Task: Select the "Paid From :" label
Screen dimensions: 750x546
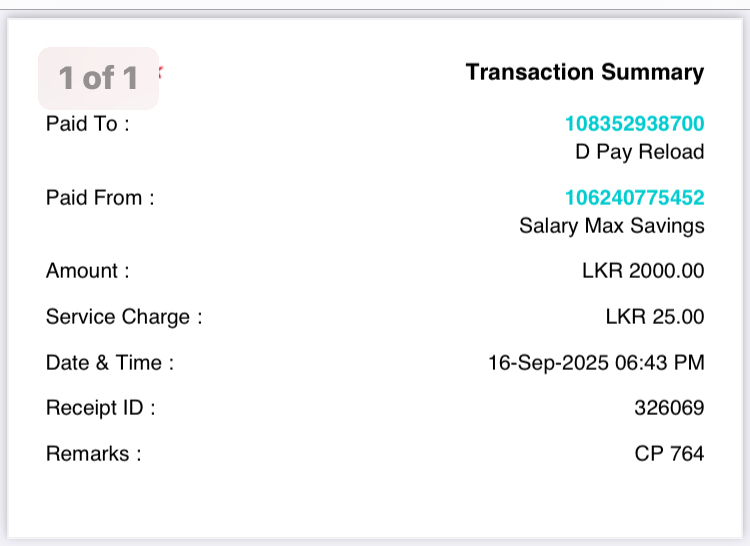Action: [100, 198]
